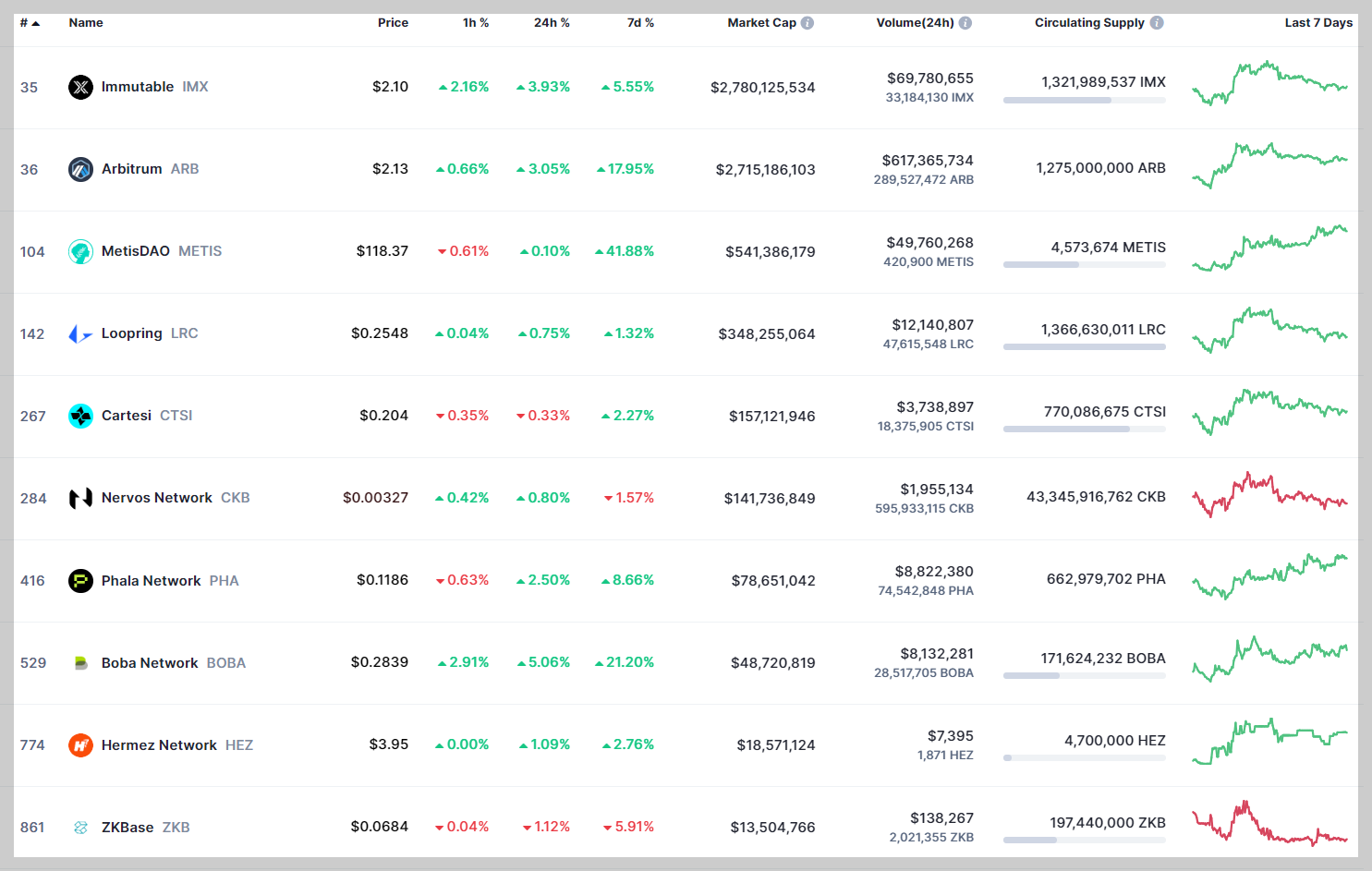Open Arbitrum 7-day sparkline chart

(1270, 165)
